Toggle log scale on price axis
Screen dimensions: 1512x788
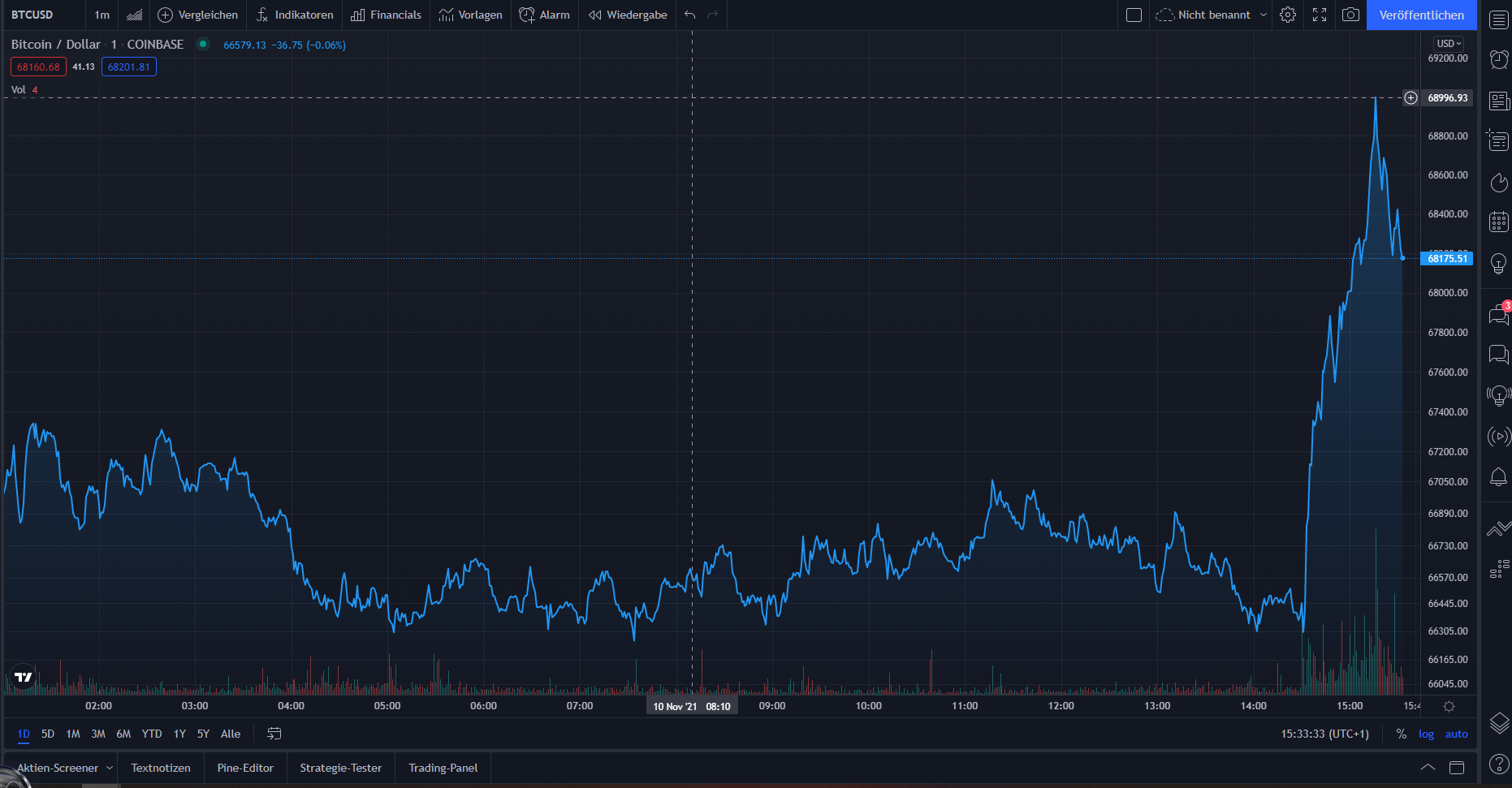coord(1426,734)
